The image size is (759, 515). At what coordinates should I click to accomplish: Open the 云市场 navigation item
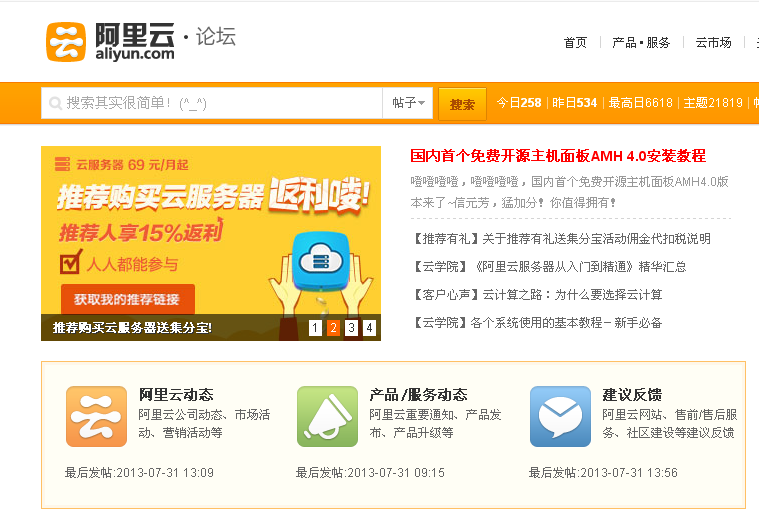(x=713, y=42)
